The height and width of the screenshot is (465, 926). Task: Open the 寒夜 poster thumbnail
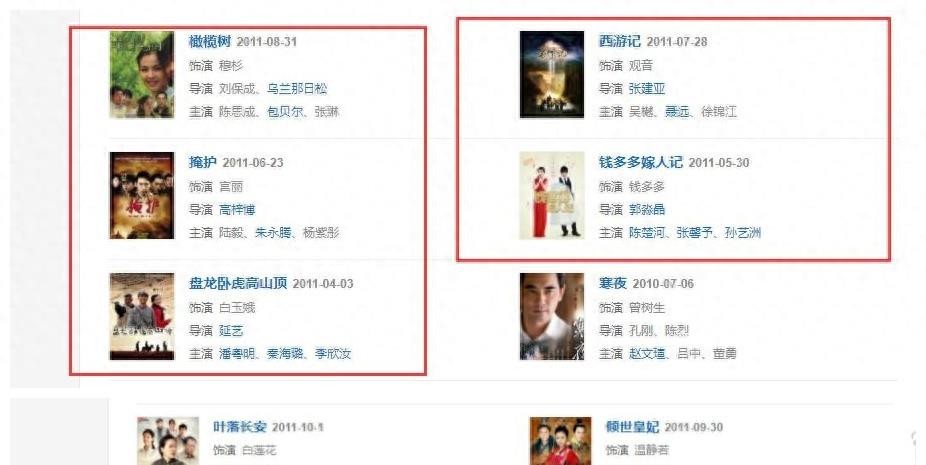pos(552,316)
